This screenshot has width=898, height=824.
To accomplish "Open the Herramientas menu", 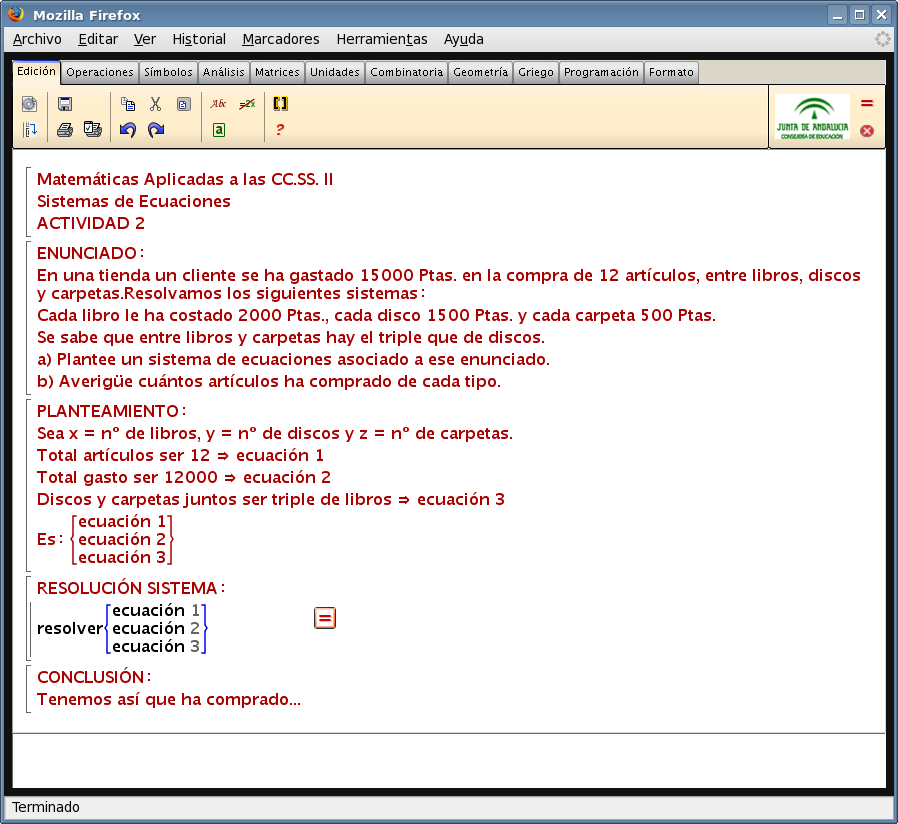I will tap(382, 39).
